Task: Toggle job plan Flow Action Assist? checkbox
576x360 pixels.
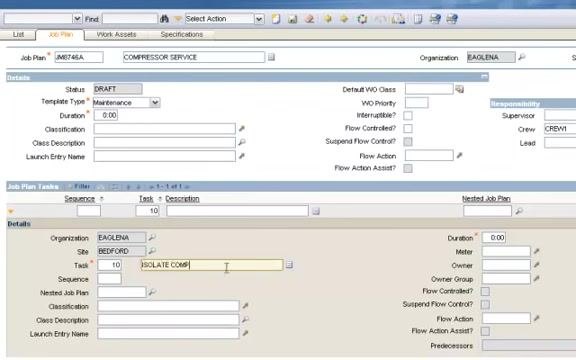Action: 408,169
